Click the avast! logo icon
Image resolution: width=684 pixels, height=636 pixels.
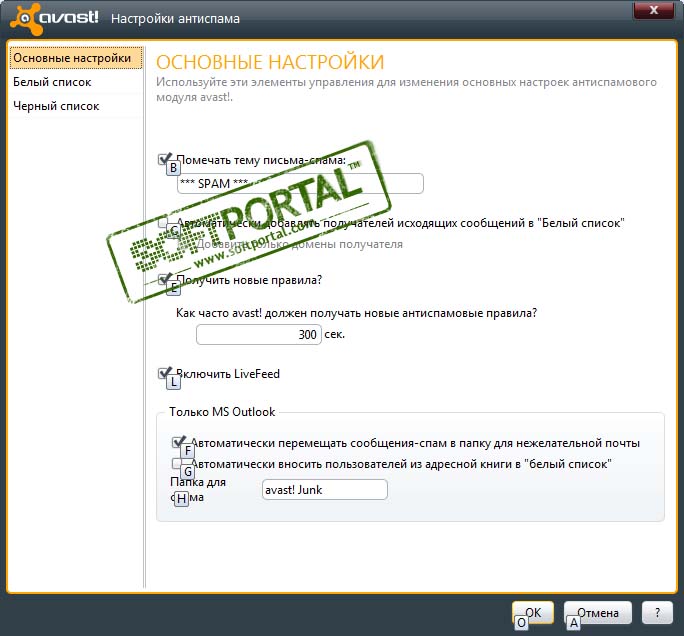[27, 18]
